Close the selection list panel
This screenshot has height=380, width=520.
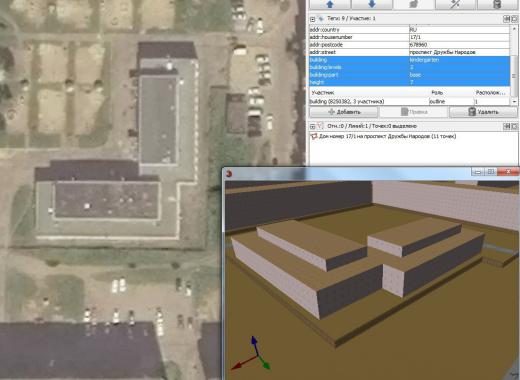[514, 126]
